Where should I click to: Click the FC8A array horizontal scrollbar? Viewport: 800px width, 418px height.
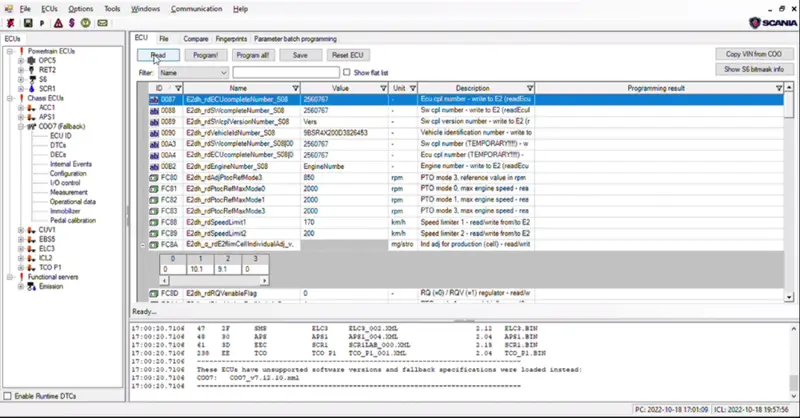point(214,281)
